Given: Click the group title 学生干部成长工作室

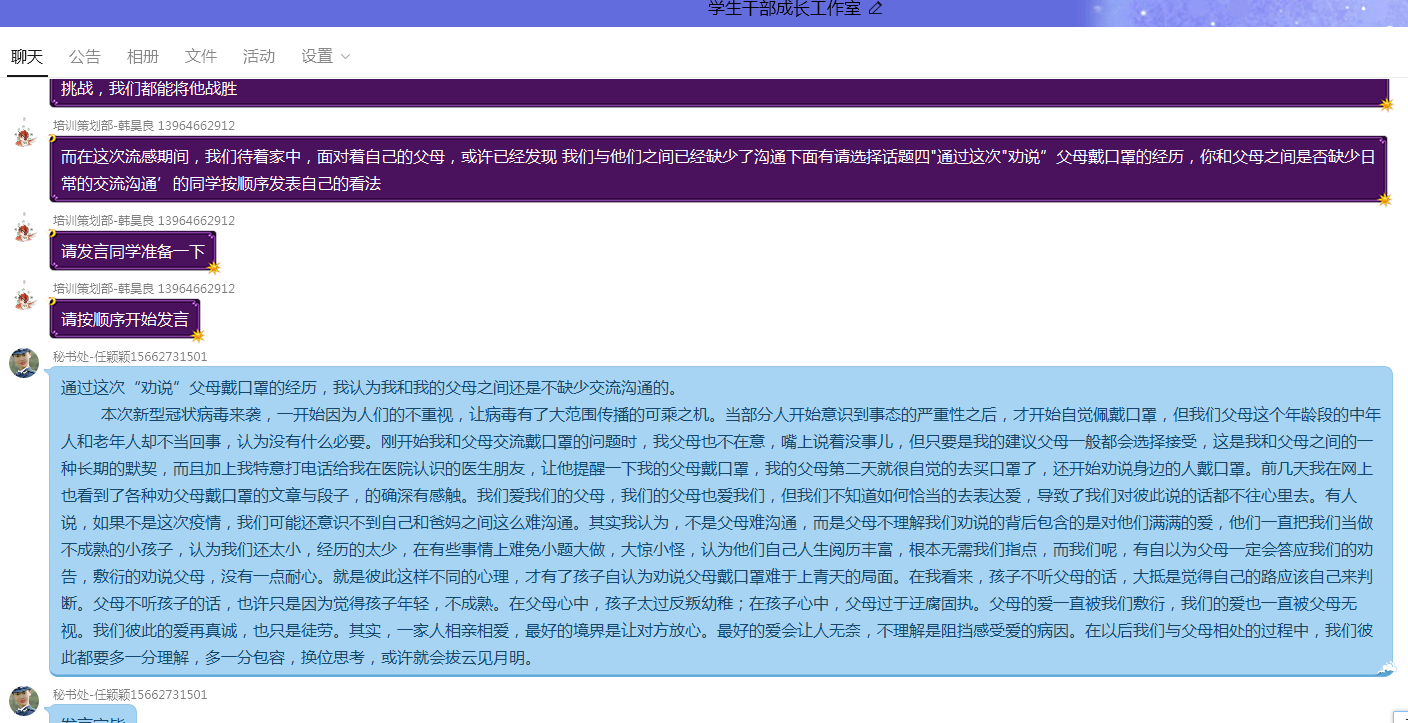Looking at the screenshot, I should point(784,9).
